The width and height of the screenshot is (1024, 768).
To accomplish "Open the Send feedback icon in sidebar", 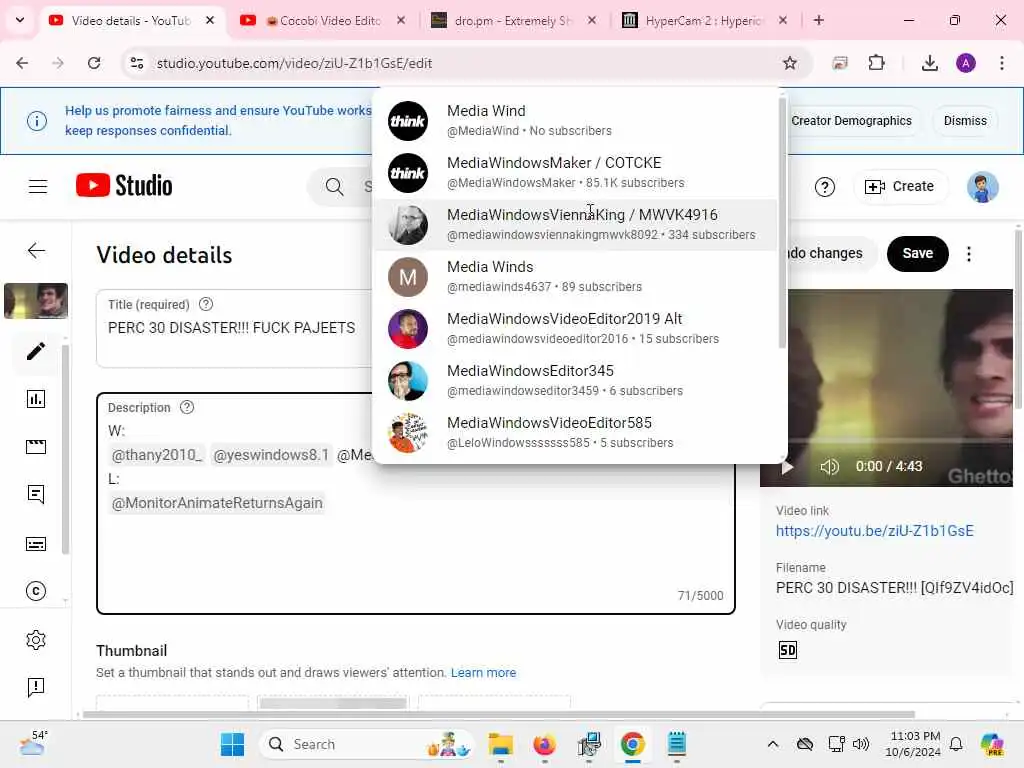I will [36, 687].
